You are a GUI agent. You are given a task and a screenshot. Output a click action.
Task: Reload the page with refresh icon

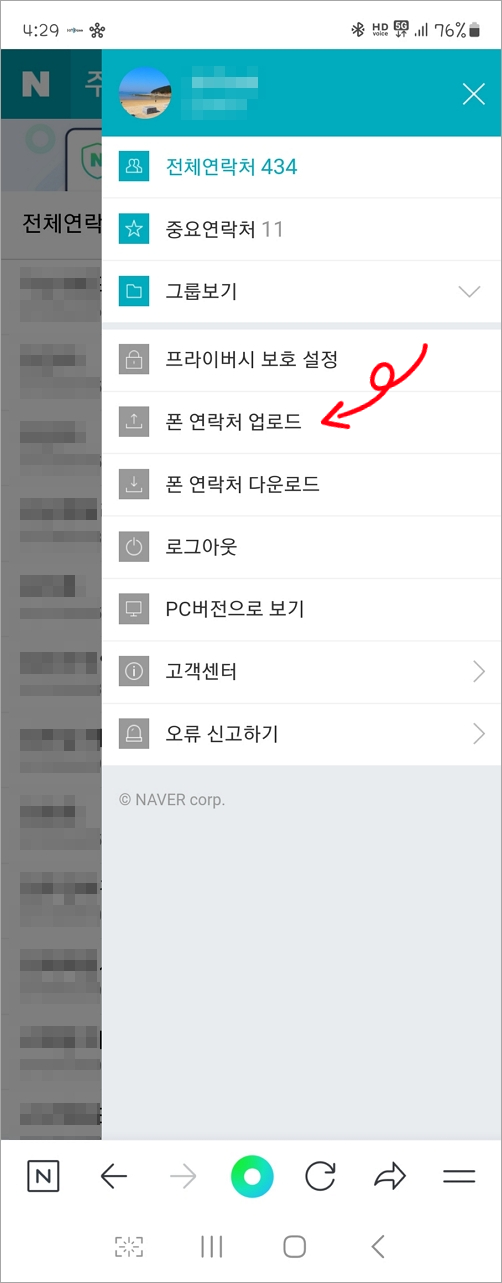click(x=320, y=1177)
